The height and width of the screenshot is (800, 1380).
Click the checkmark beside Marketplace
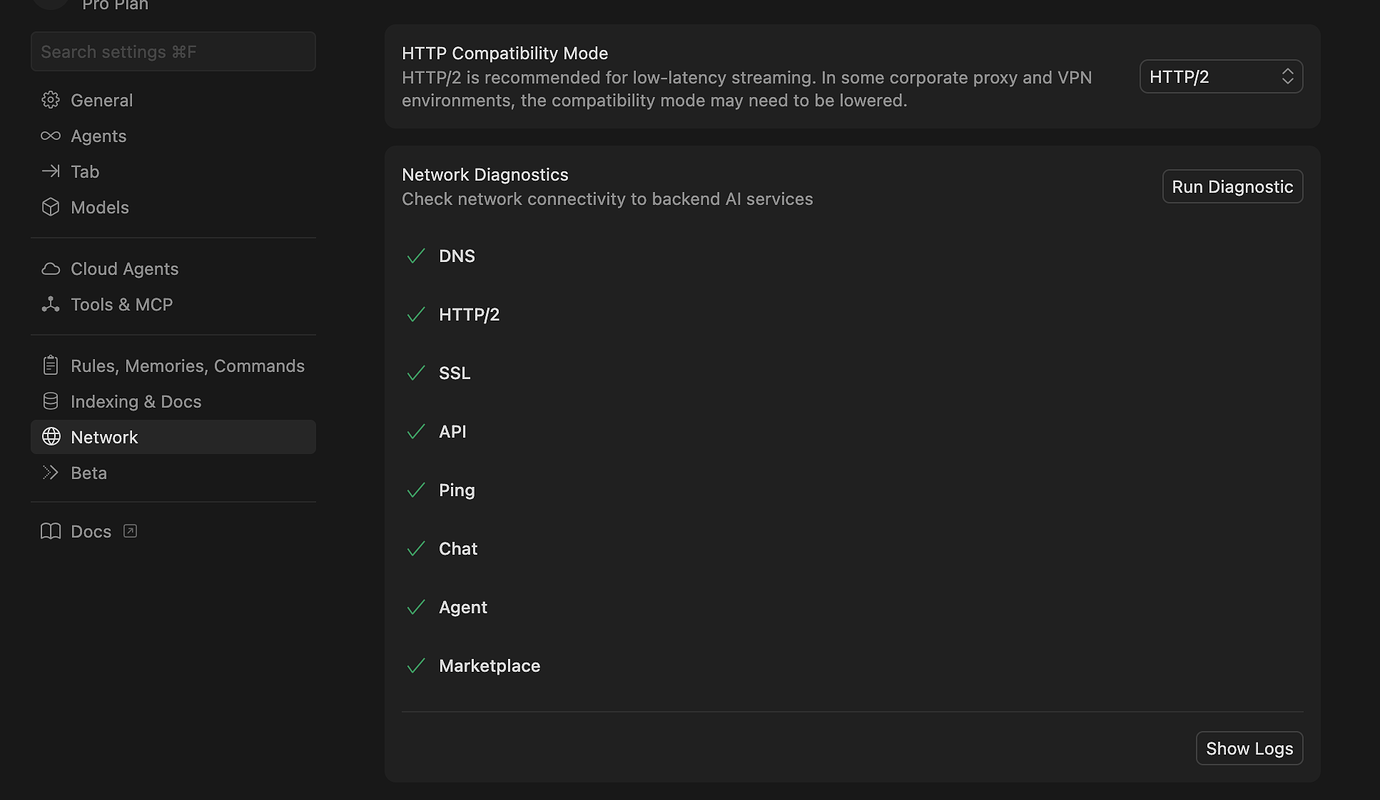[x=416, y=666]
